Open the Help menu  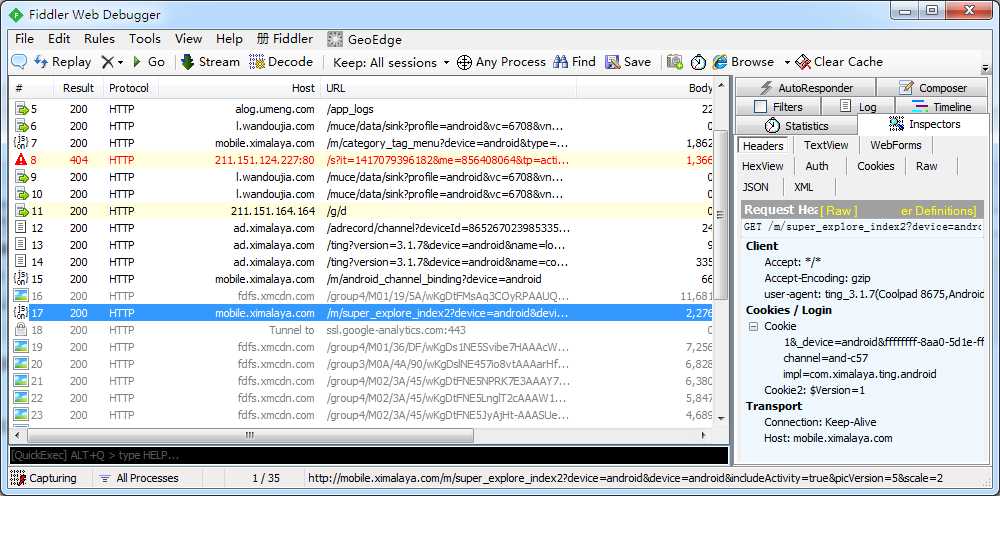tap(229, 39)
